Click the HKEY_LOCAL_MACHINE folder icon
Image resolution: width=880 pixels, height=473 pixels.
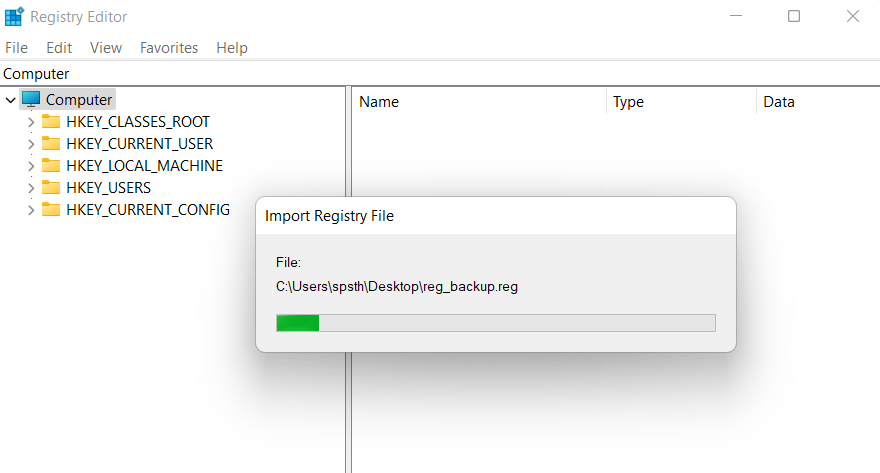pos(51,165)
